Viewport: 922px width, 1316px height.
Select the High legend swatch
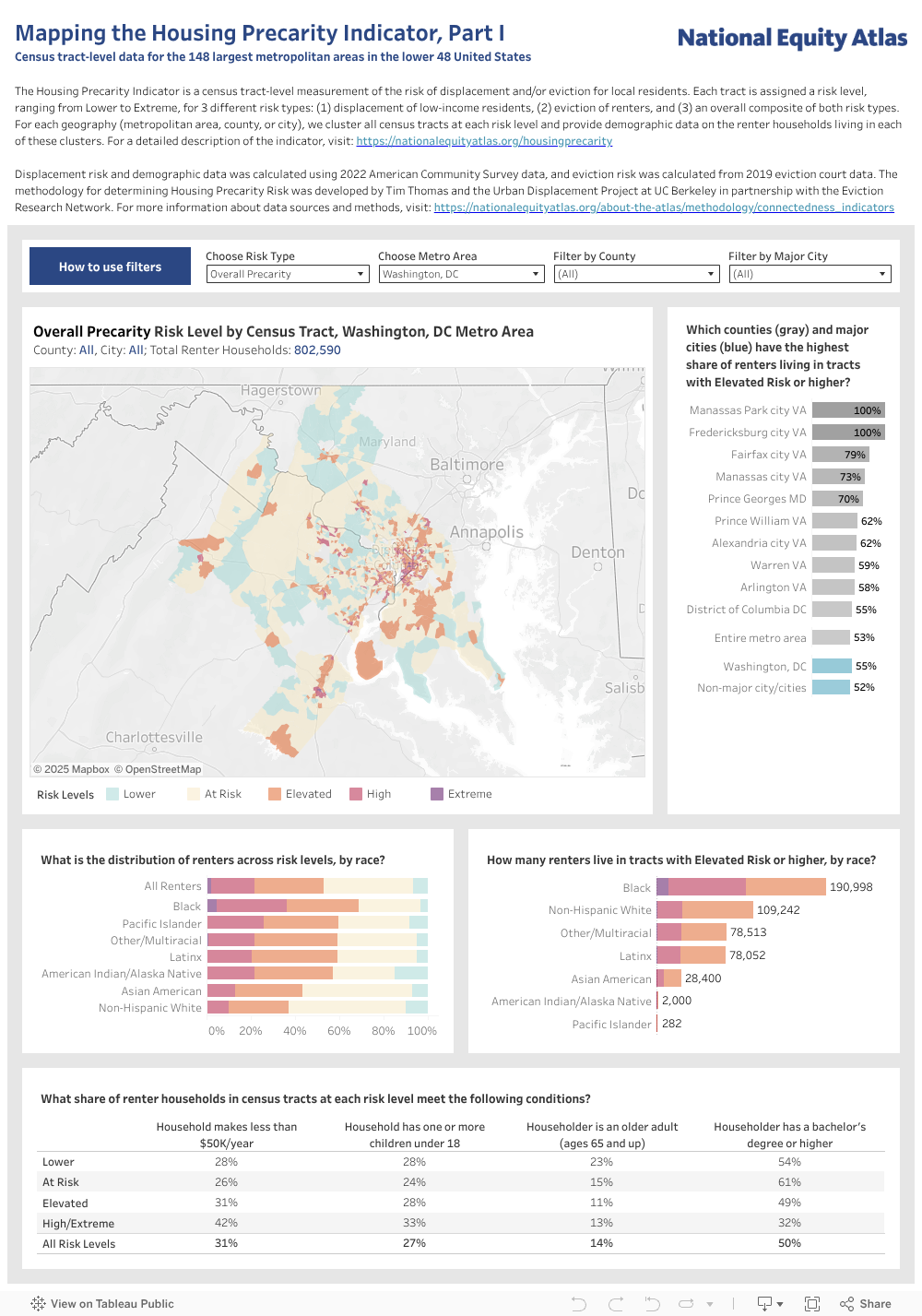point(356,794)
